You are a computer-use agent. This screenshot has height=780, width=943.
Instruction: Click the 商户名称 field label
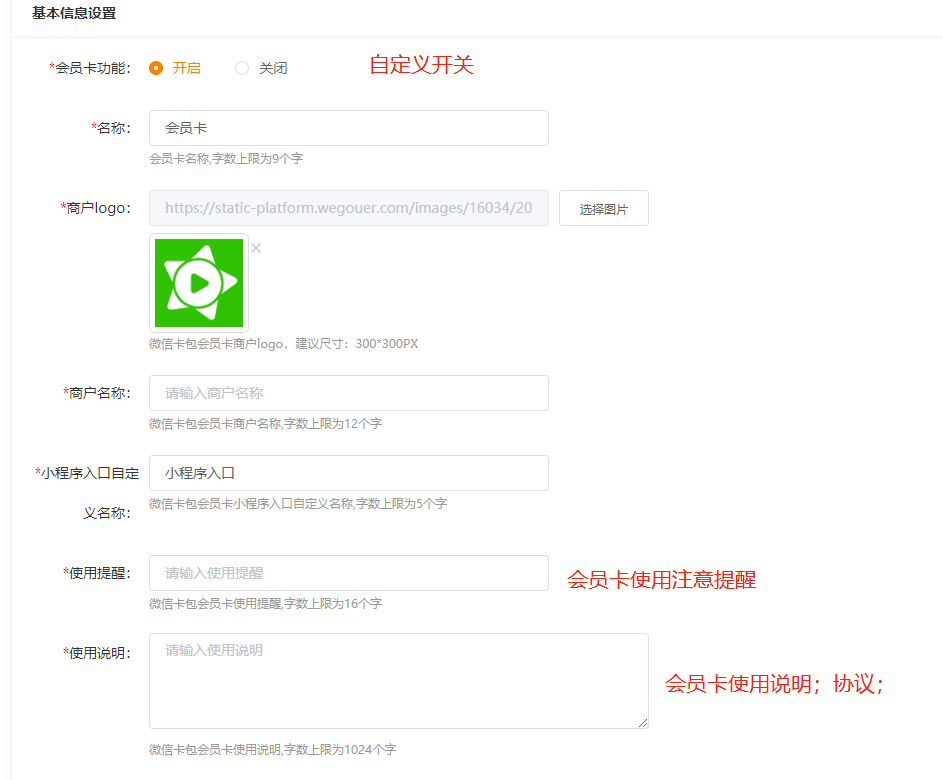97,393
